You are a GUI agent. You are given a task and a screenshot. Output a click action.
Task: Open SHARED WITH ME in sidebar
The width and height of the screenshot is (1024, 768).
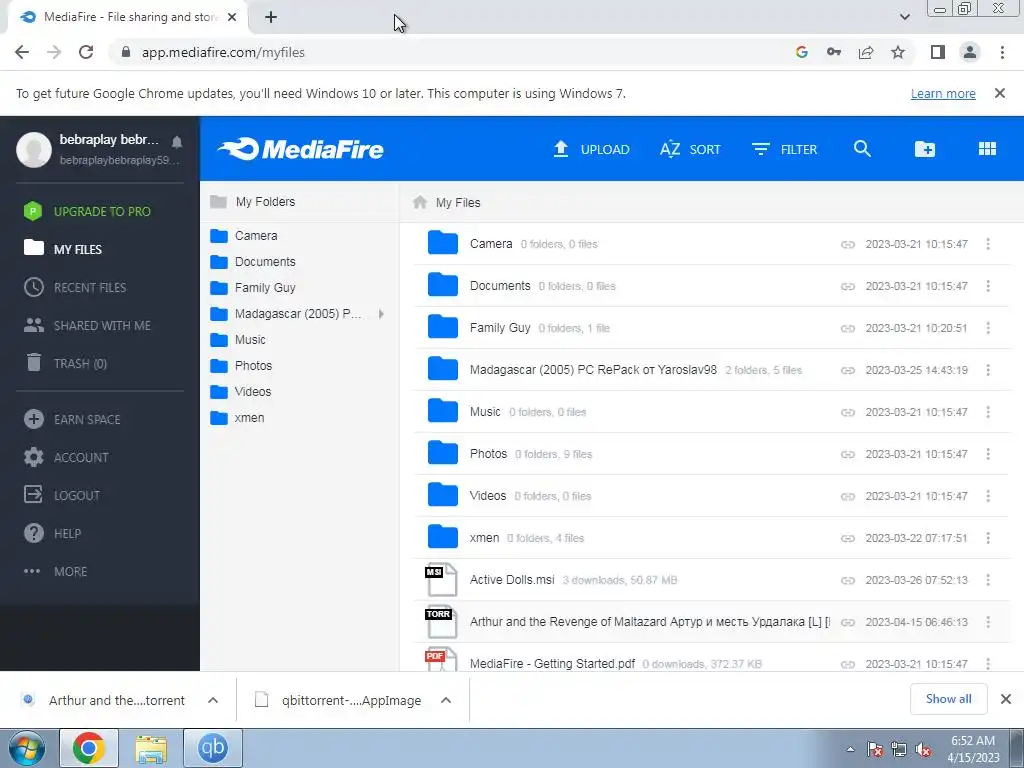point(88,325)
